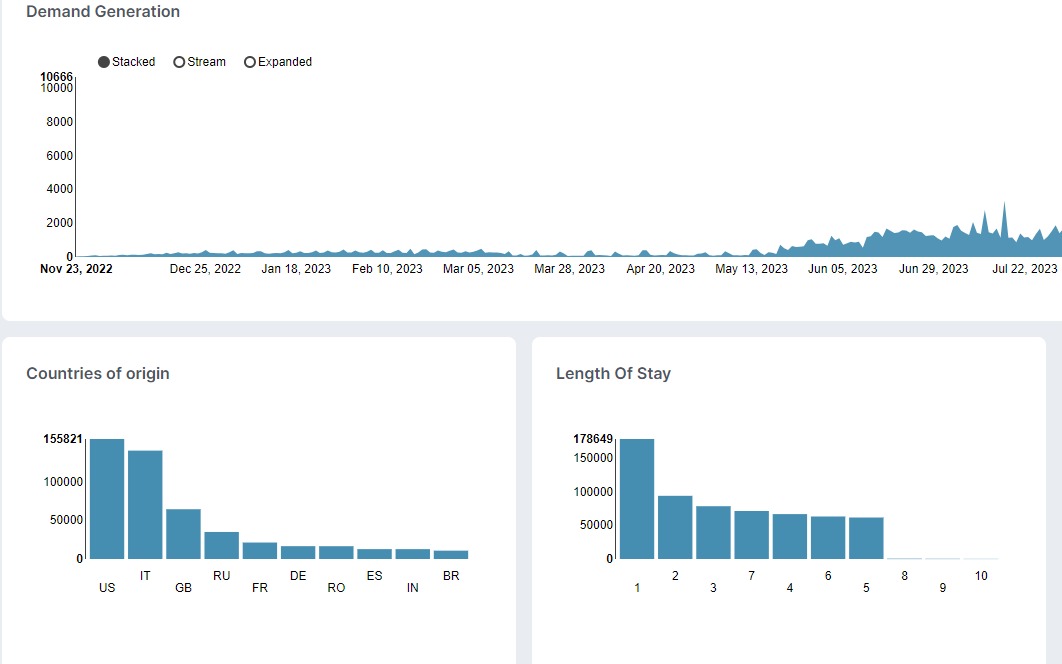Click the Demand Generation heading
This screenshot has height=664, width=1062.
click(103, 12)
